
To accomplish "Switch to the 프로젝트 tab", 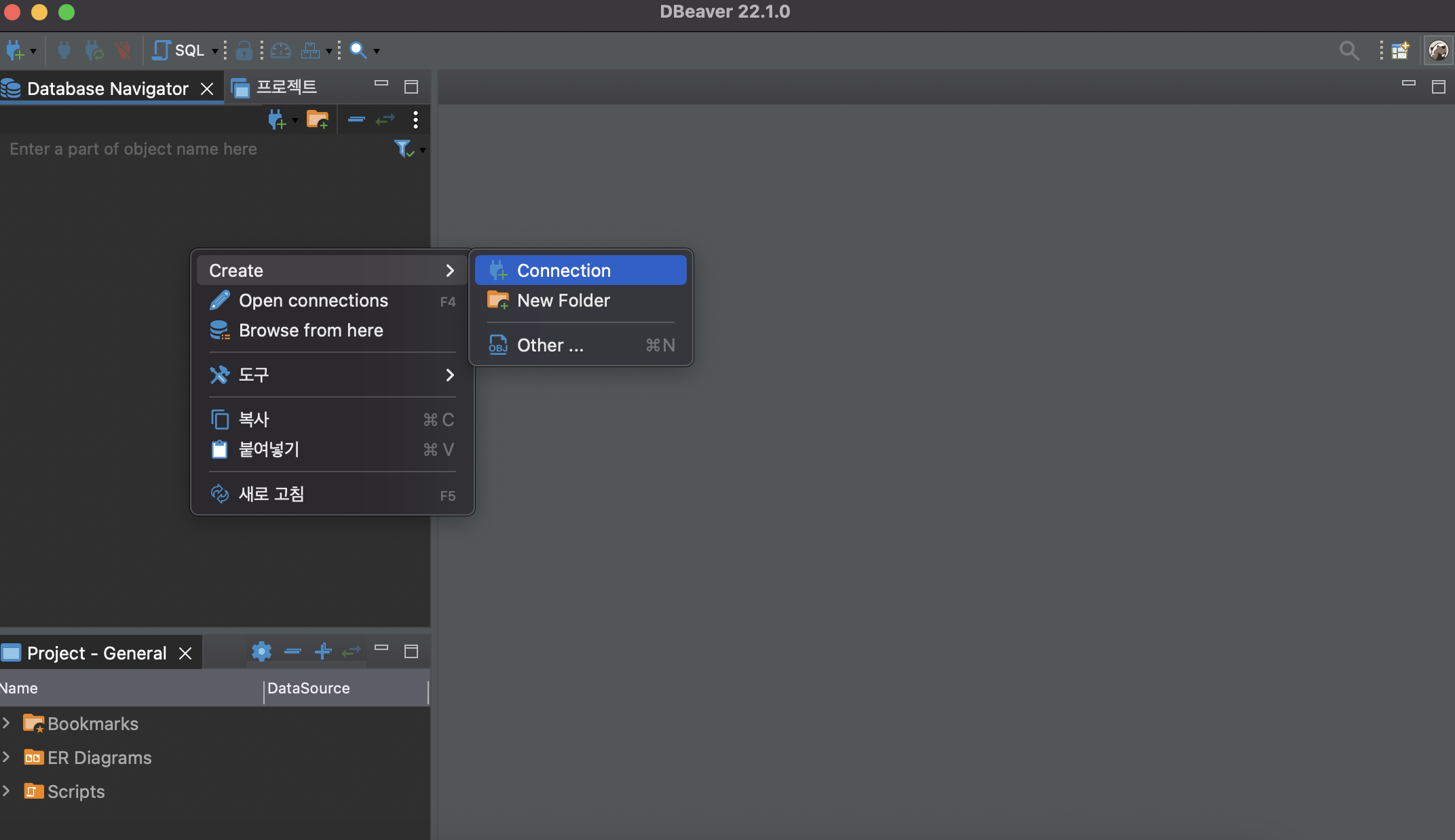I will tap(285, 88).
